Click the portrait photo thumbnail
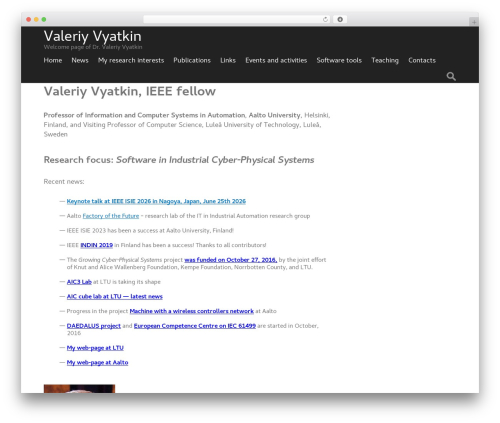Viewport: 500px width, 423px height. [79, 389]
